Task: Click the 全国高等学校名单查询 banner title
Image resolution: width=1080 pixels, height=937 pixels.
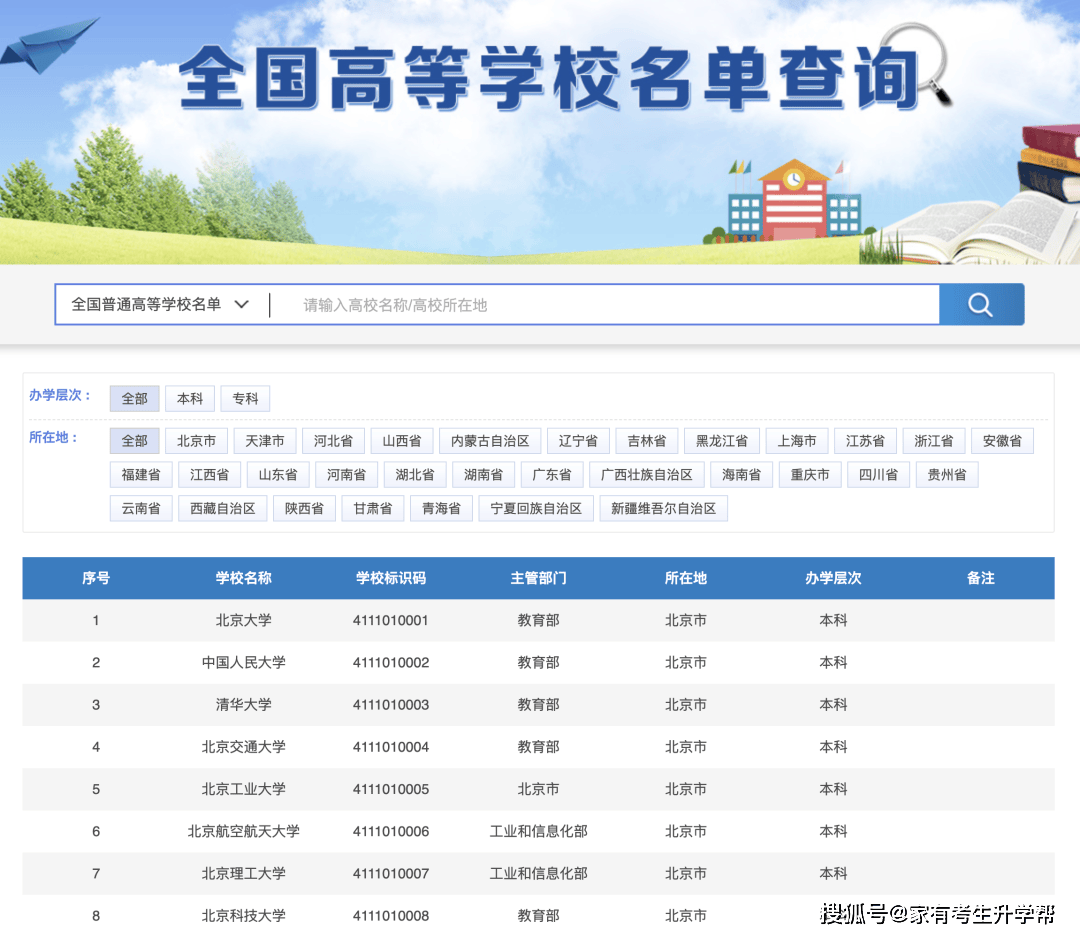Action: click(549, 78)
